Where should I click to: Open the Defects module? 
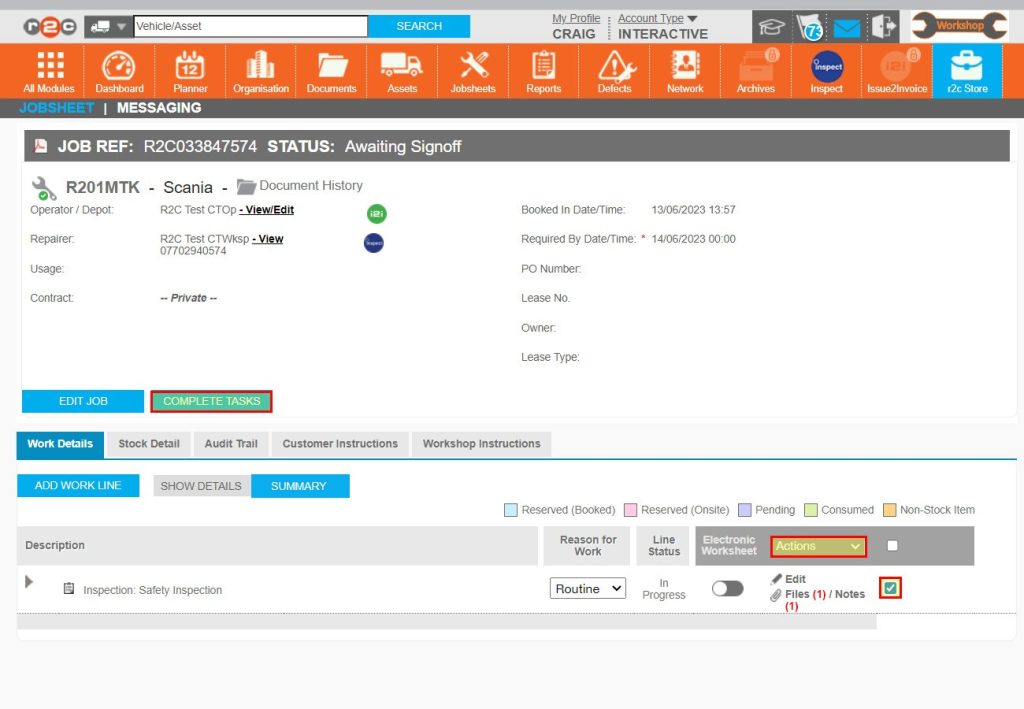click(x=613, y=70)
